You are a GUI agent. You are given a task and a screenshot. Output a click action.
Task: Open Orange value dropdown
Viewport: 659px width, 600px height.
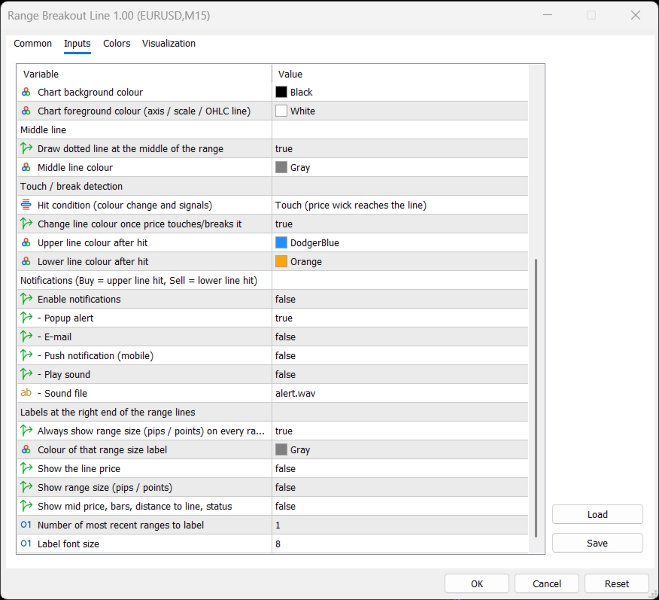click(x=400, y=261)
